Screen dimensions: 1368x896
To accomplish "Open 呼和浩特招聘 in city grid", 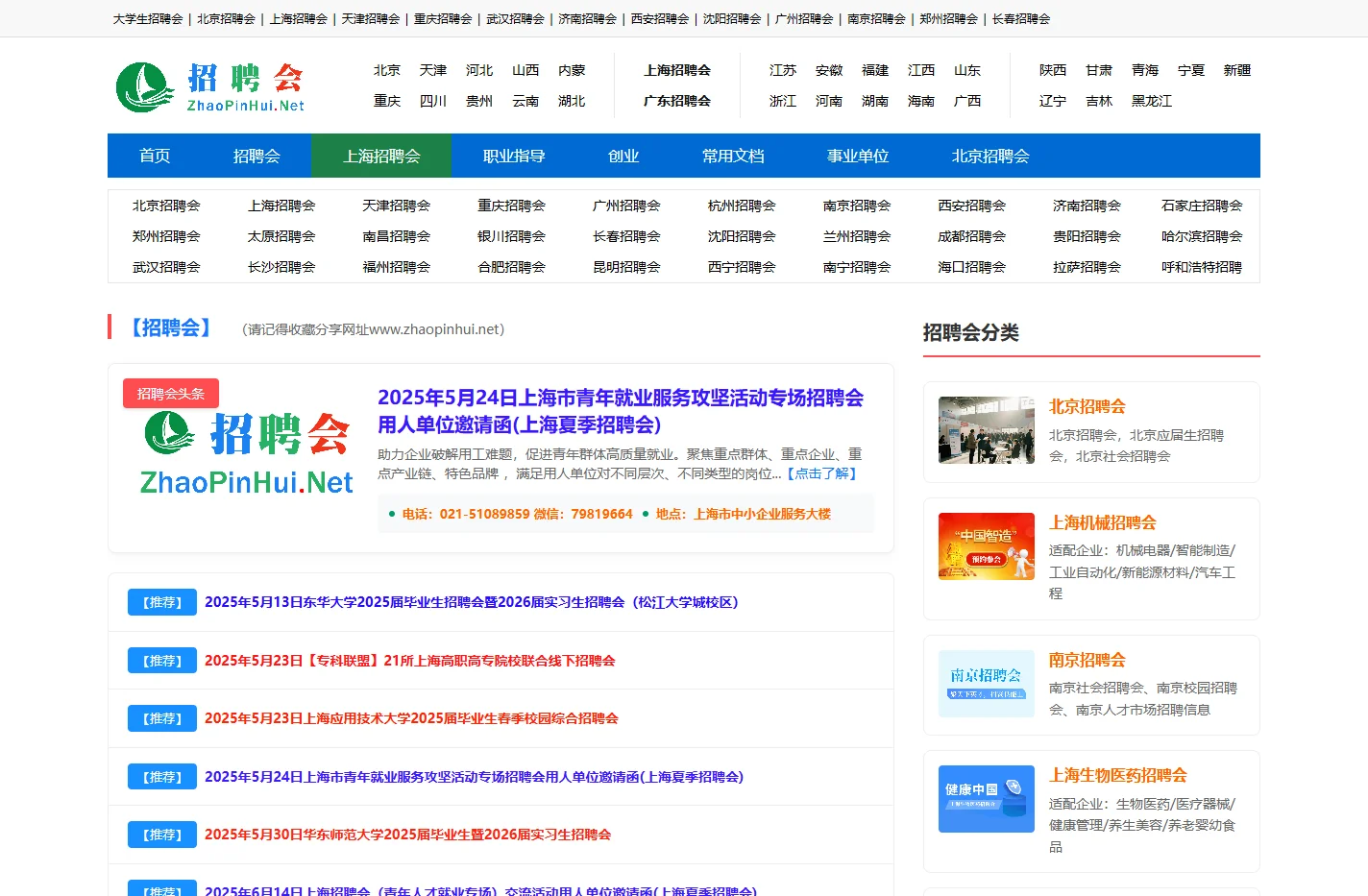I will (x=1202, y=267).
